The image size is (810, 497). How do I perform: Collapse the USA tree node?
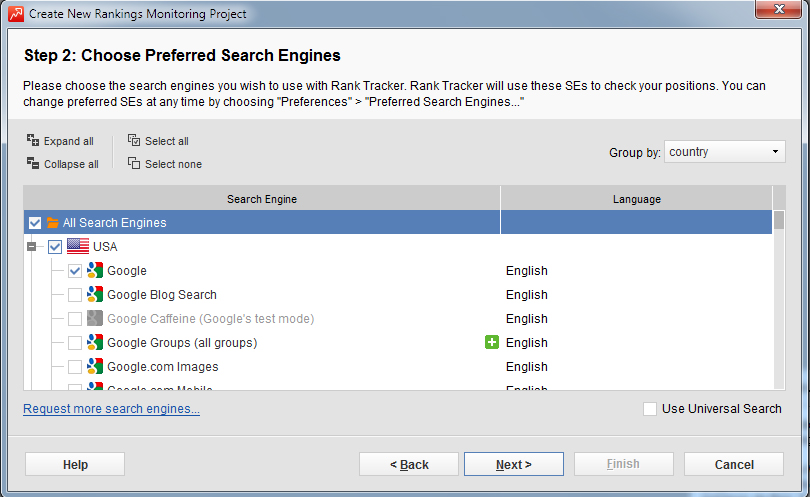pos(32,247)
